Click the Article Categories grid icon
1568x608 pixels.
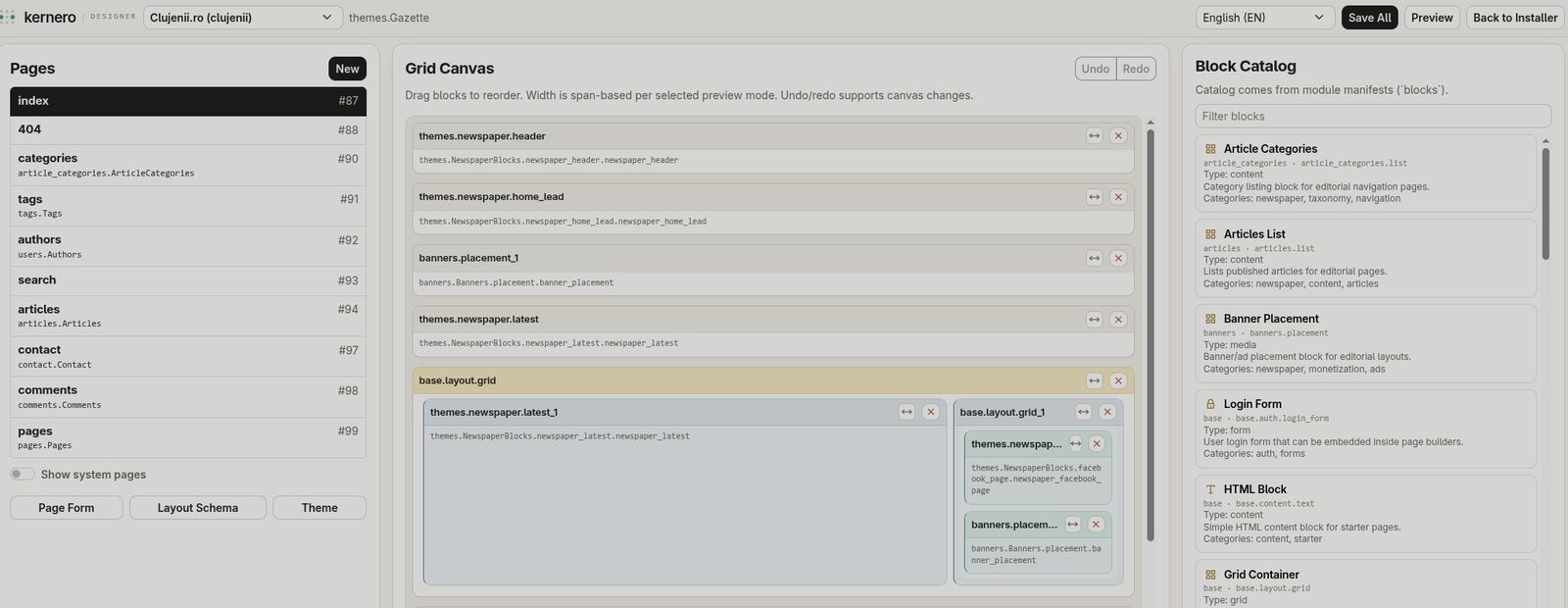[x=1210, y=149]
